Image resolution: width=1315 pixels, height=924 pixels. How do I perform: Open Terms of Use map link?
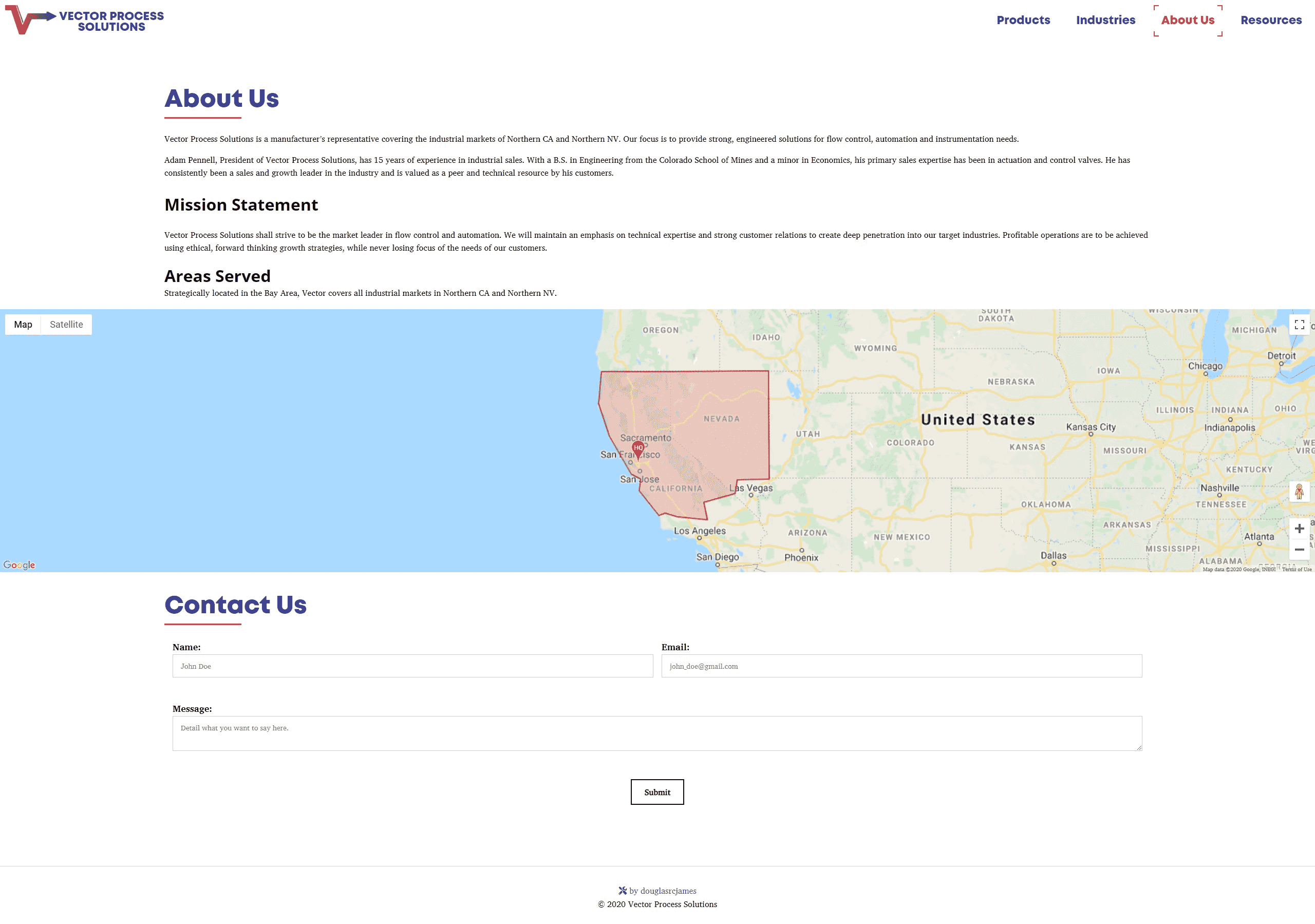(x=1297, y=570)
